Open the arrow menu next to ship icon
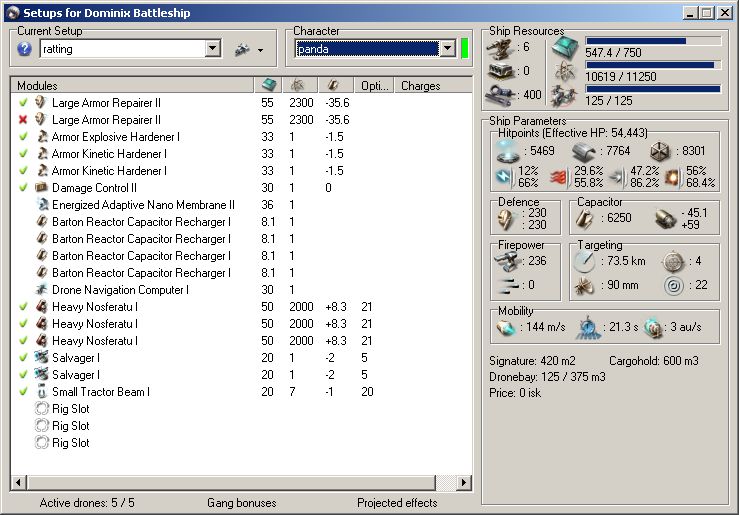This screenshot has height=515, width=739. [x=260, y=50]
